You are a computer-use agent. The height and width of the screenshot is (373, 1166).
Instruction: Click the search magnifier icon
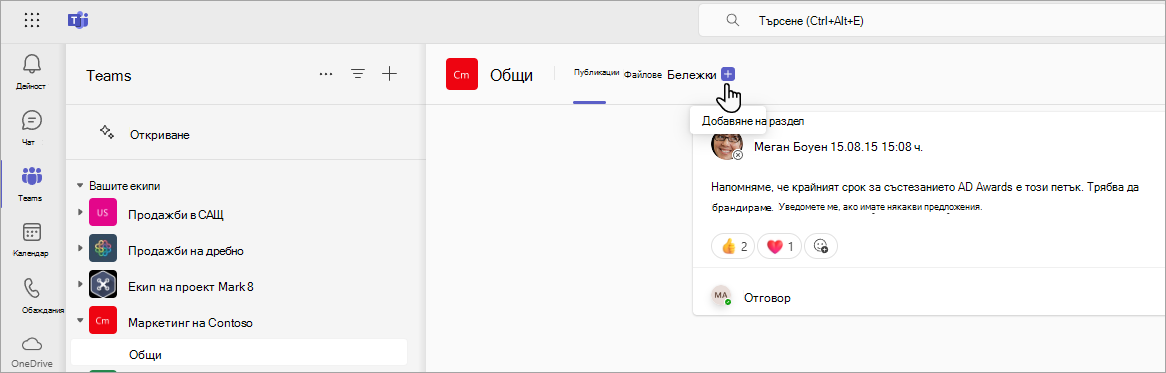pos(732,21)
